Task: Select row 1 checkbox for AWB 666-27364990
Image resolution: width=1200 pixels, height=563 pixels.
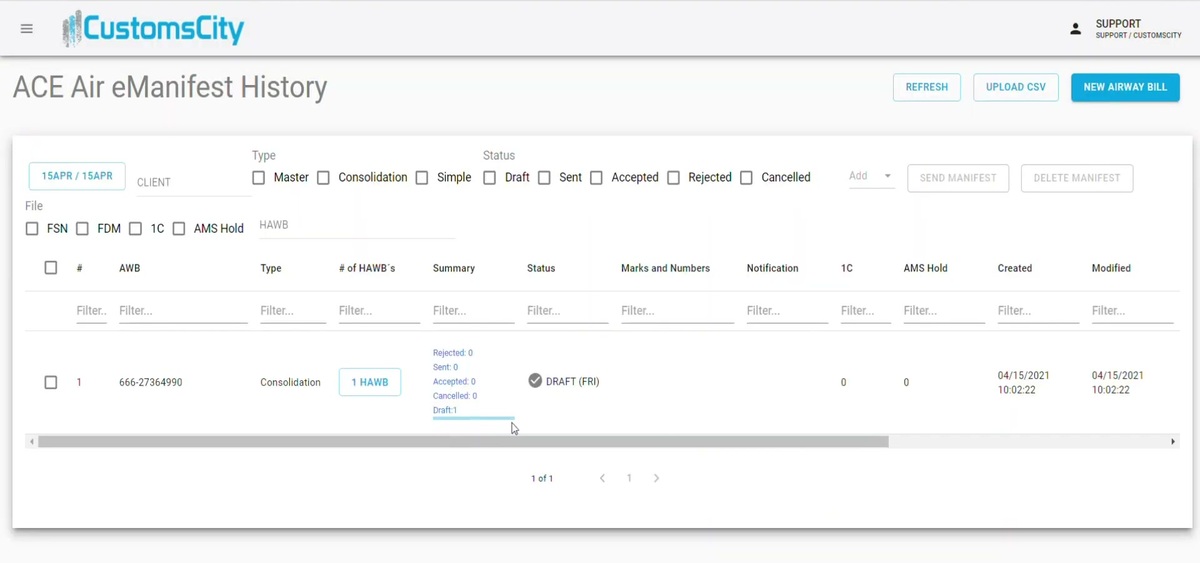Action: (51, 382)
